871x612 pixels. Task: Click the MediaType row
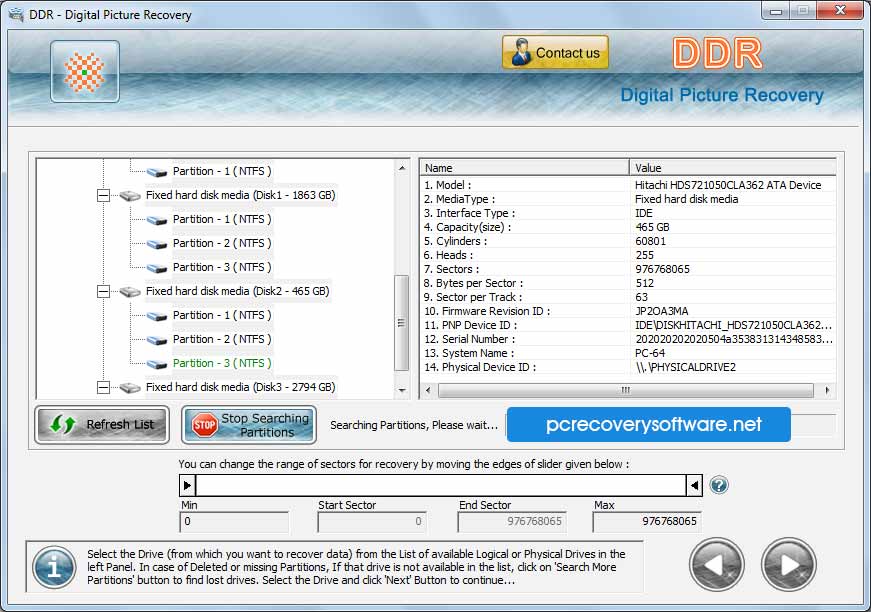(628, 199)
